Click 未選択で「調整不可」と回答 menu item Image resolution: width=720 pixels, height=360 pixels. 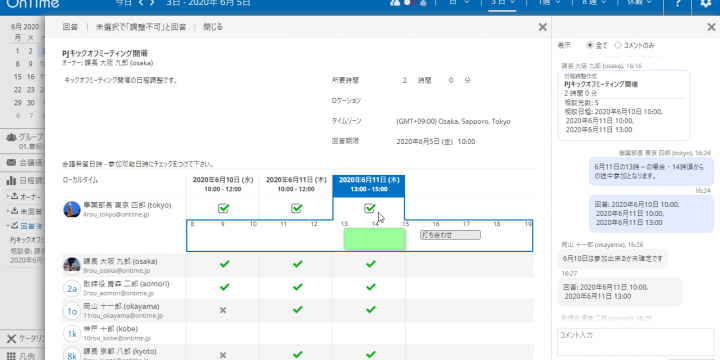pos(141,27)
